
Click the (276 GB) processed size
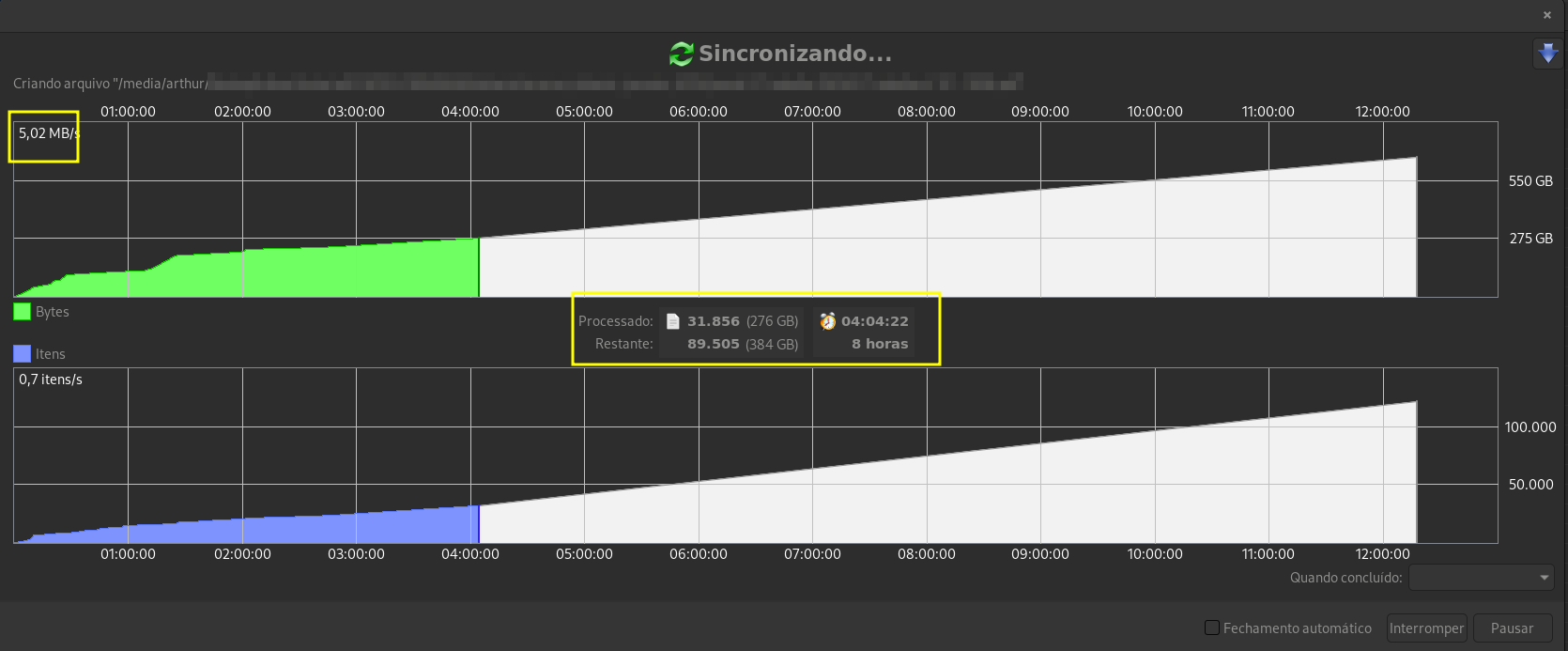tap(773, 321)
